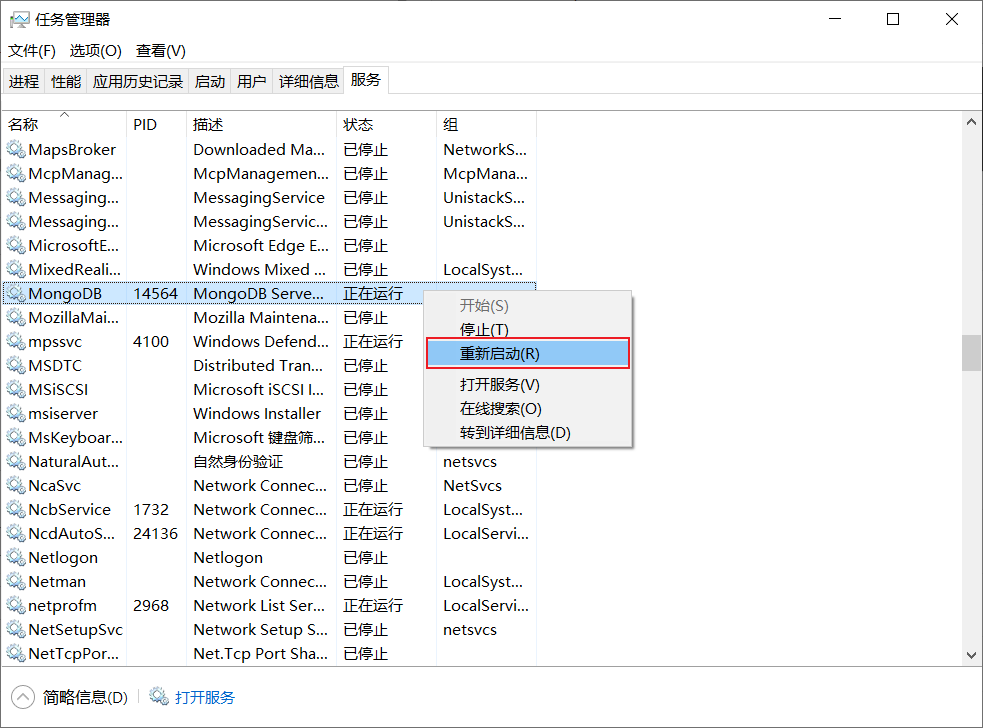Viewport: 983px width, 728px height.
Task: Select 转到详细信息(D) from context menu
Action: [514, 433]
